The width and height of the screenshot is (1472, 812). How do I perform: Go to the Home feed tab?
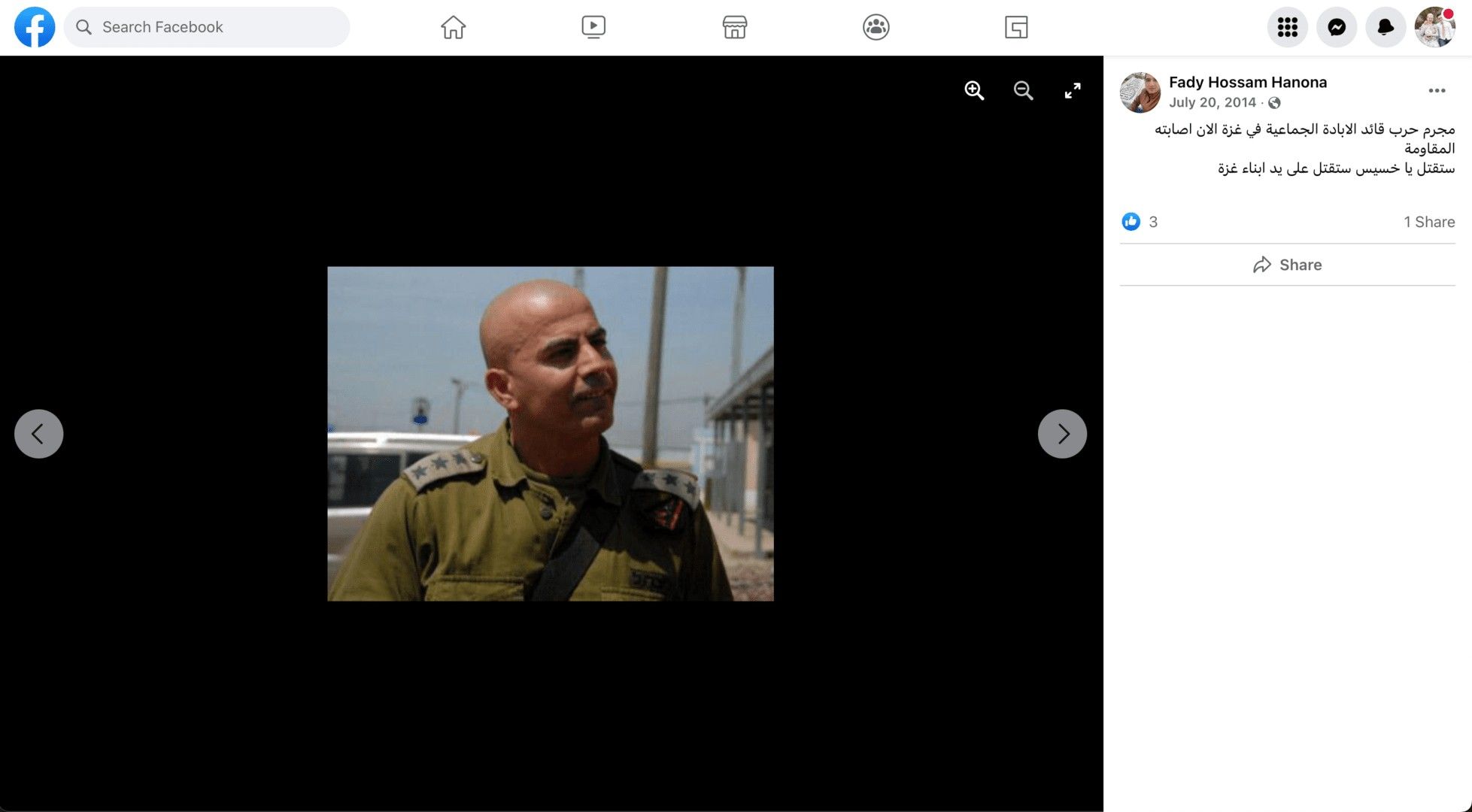453,27
